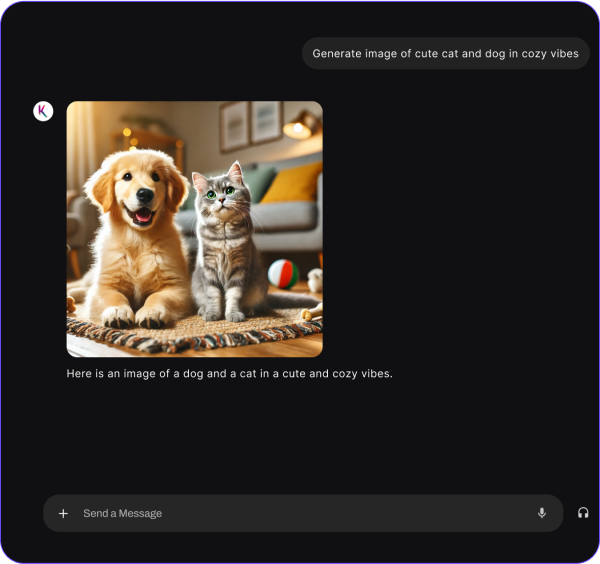
Task: Click the braided rug in the image
Action: click(x=190, y=332)
